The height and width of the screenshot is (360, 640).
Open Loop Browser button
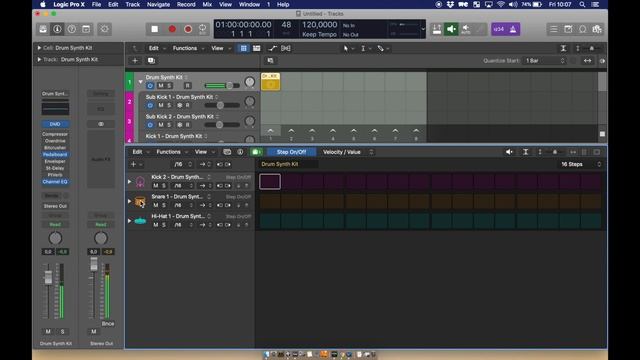pos(582,29)
